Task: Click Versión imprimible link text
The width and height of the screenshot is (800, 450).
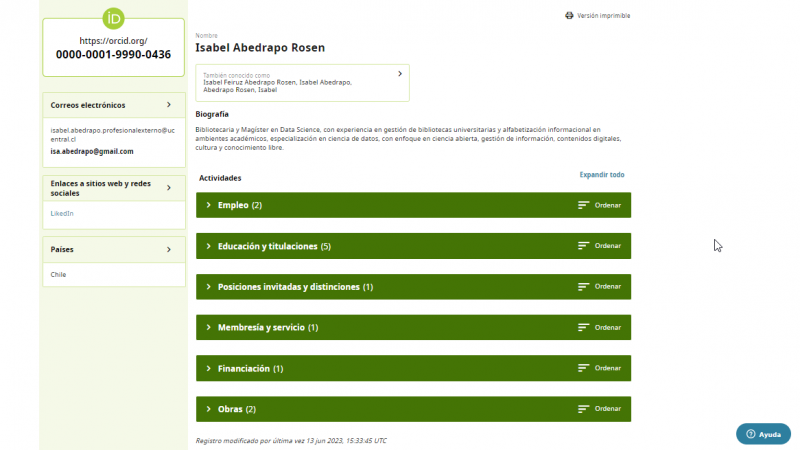Action: tap(603, 16)
